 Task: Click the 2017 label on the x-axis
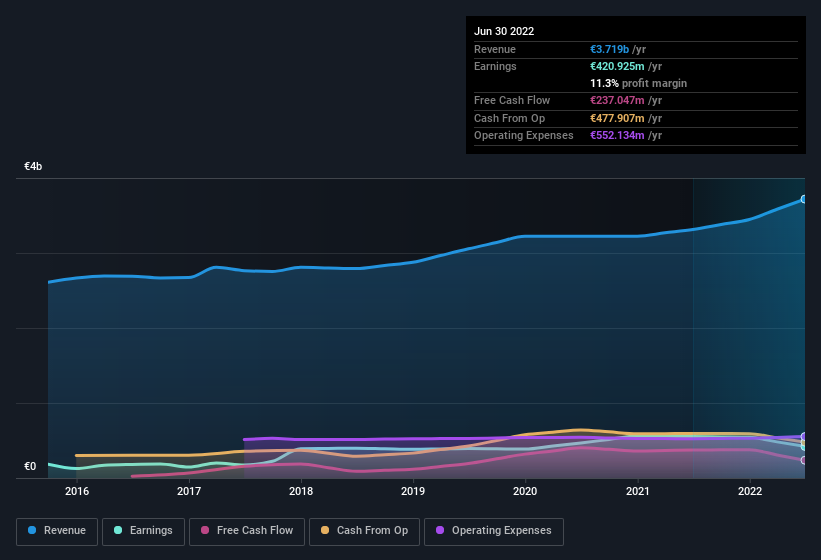[x=188, y=491]
